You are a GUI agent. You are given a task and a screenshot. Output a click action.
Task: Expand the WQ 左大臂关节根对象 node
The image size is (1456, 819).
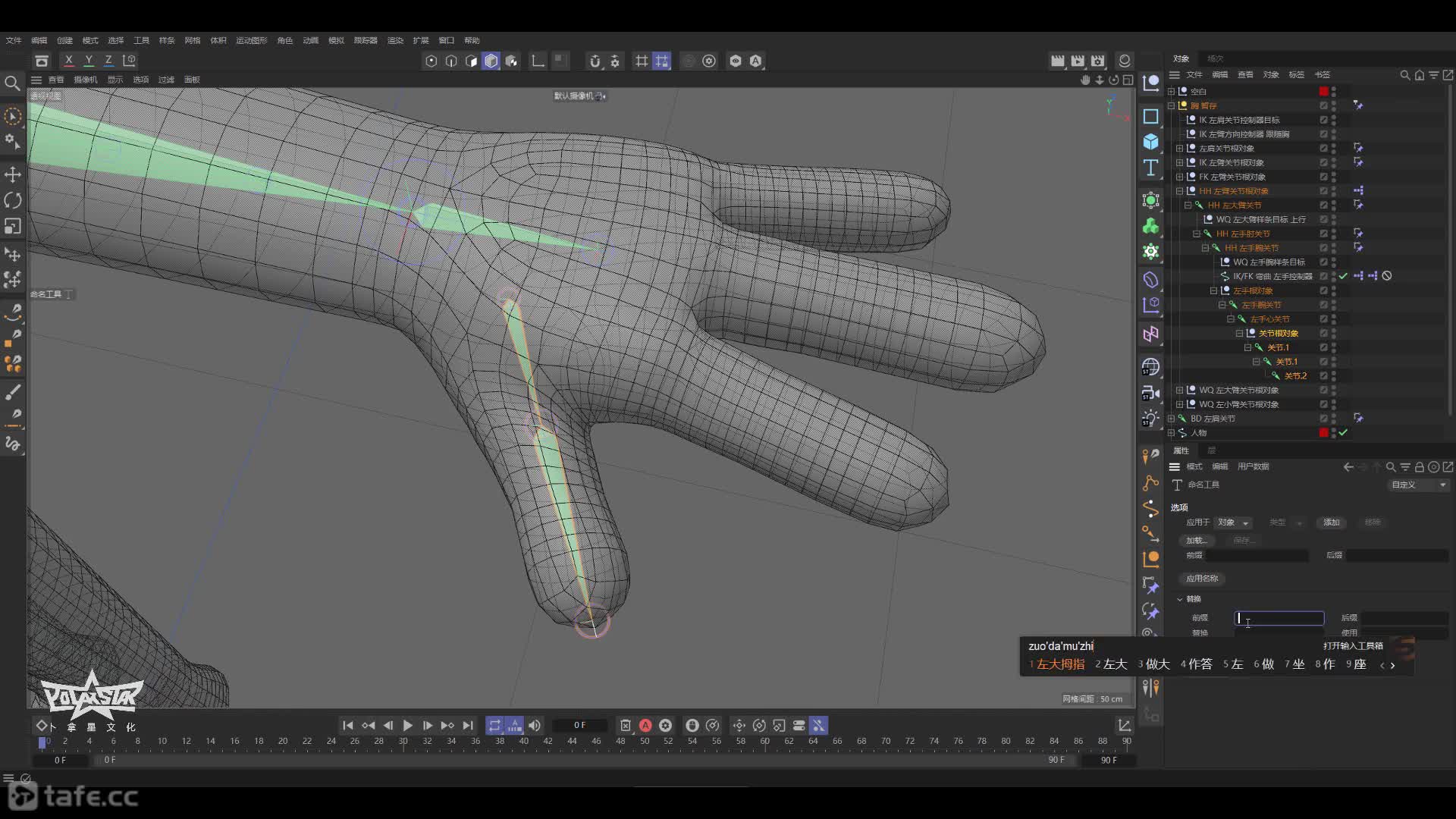tap(1179, 390)
